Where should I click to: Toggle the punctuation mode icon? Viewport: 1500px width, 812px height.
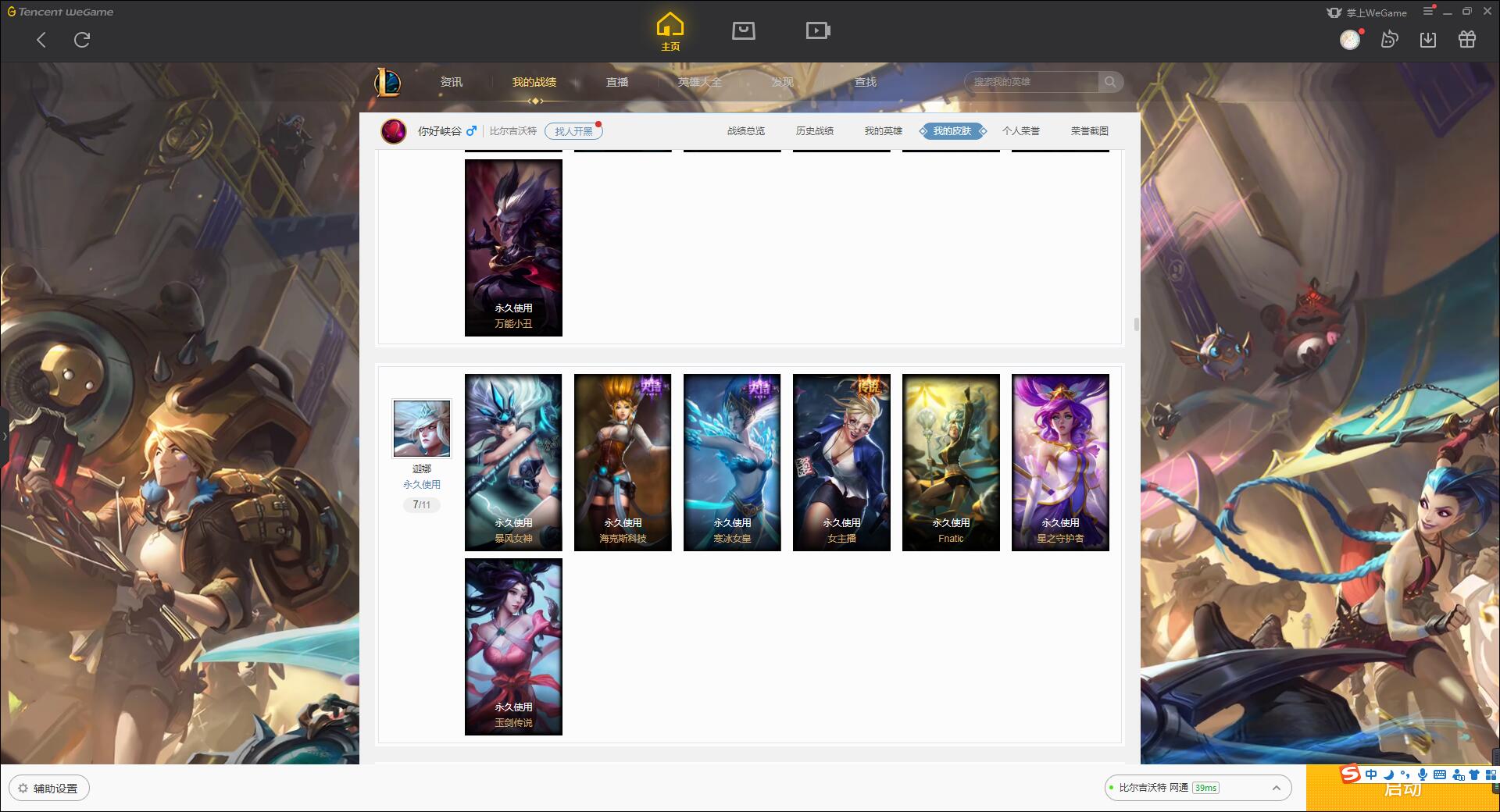1405,775
